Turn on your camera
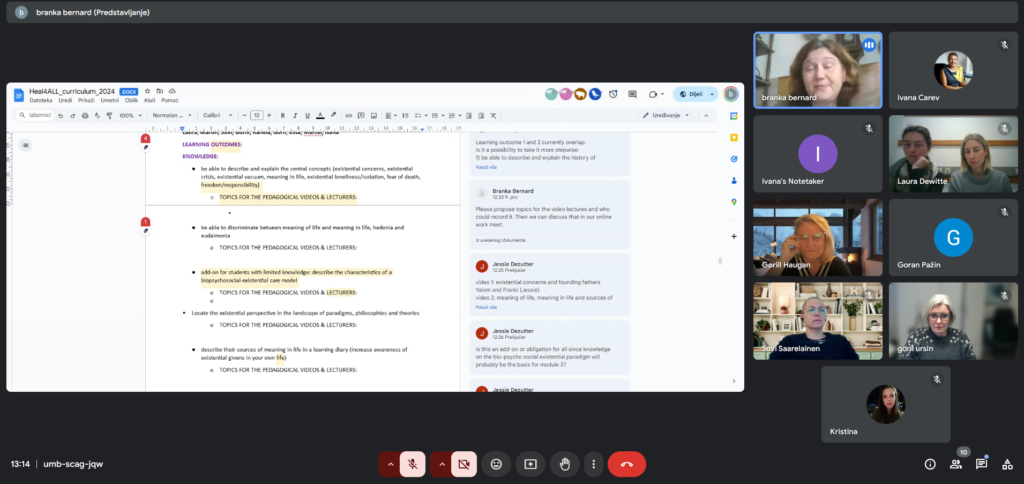Image resolution: width=1024 pixels, height=484 pixels. 464,464
